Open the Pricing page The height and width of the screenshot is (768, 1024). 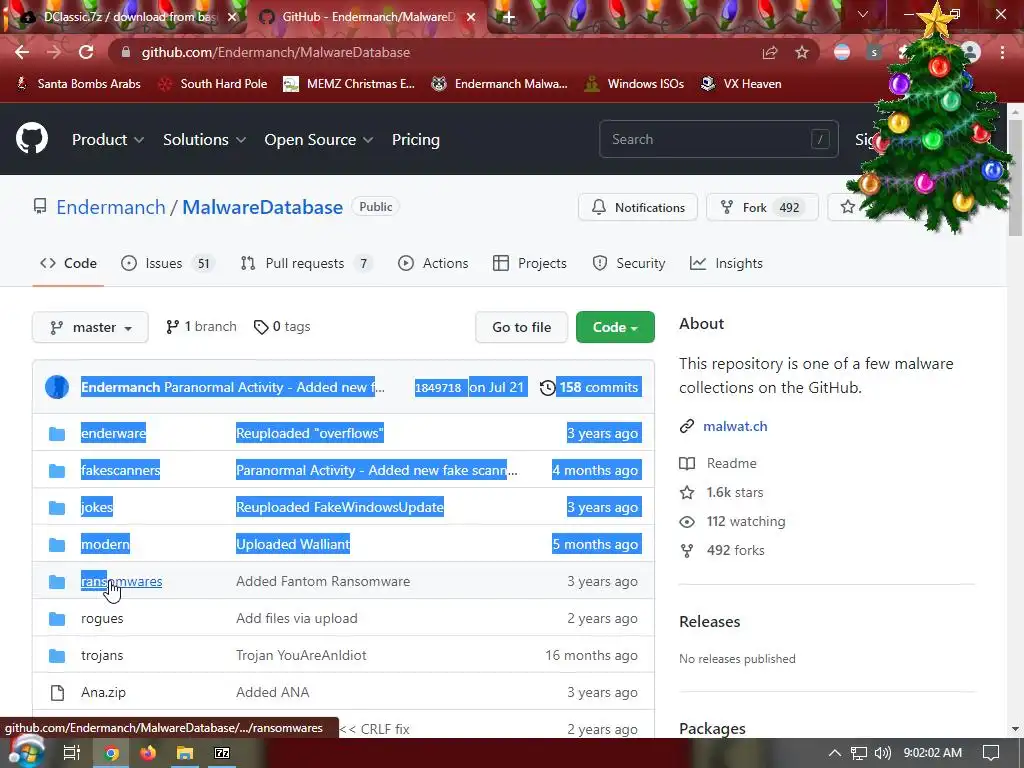[x=416, y=140]
